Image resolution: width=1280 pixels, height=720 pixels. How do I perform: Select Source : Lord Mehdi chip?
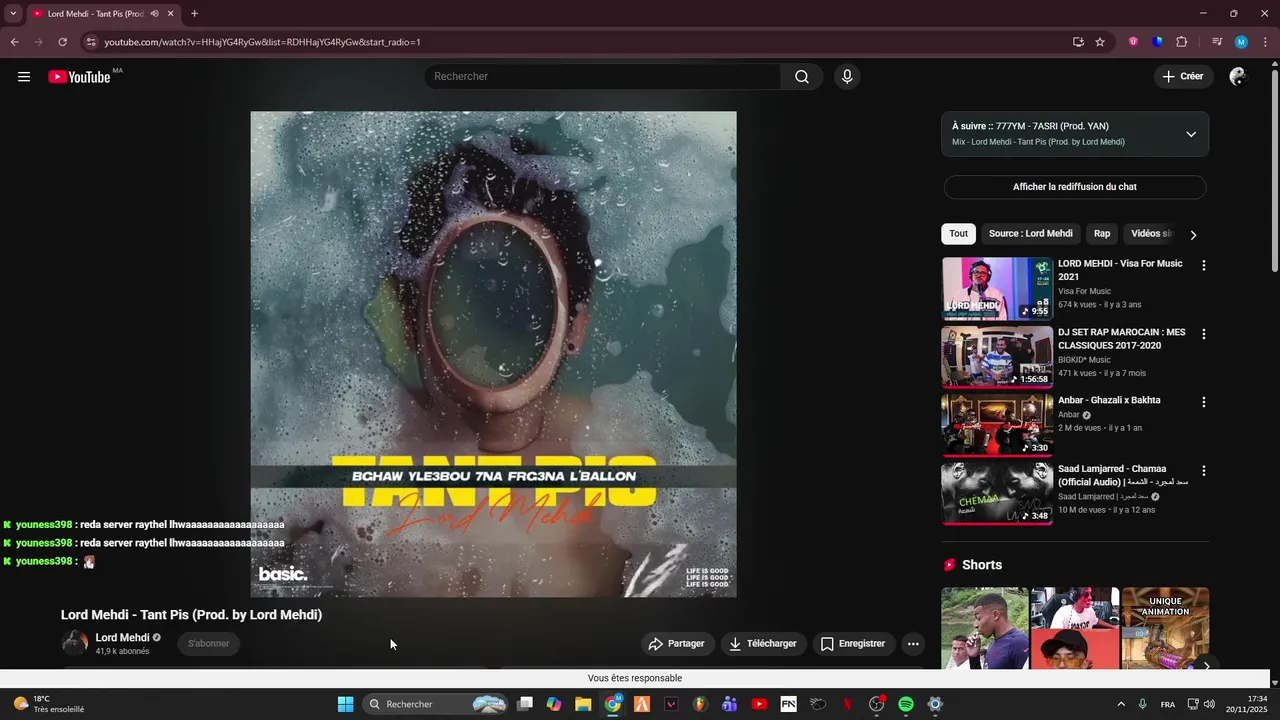tap(1030, 234)
